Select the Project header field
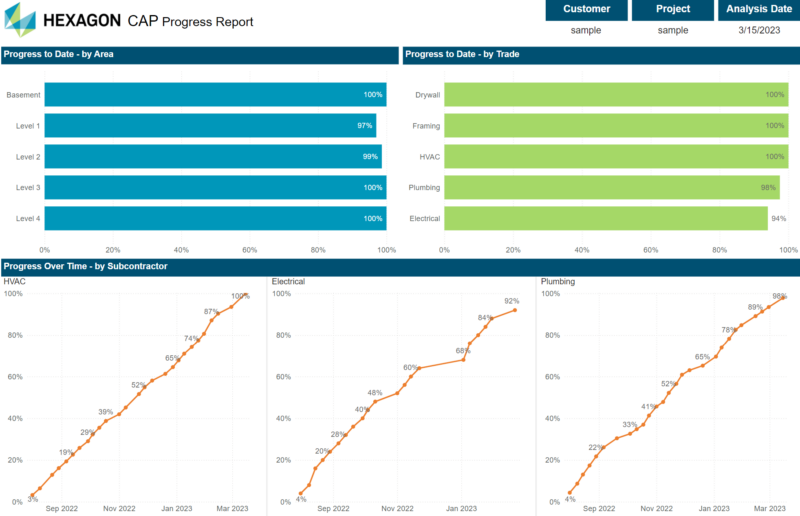 click(672, 10)
